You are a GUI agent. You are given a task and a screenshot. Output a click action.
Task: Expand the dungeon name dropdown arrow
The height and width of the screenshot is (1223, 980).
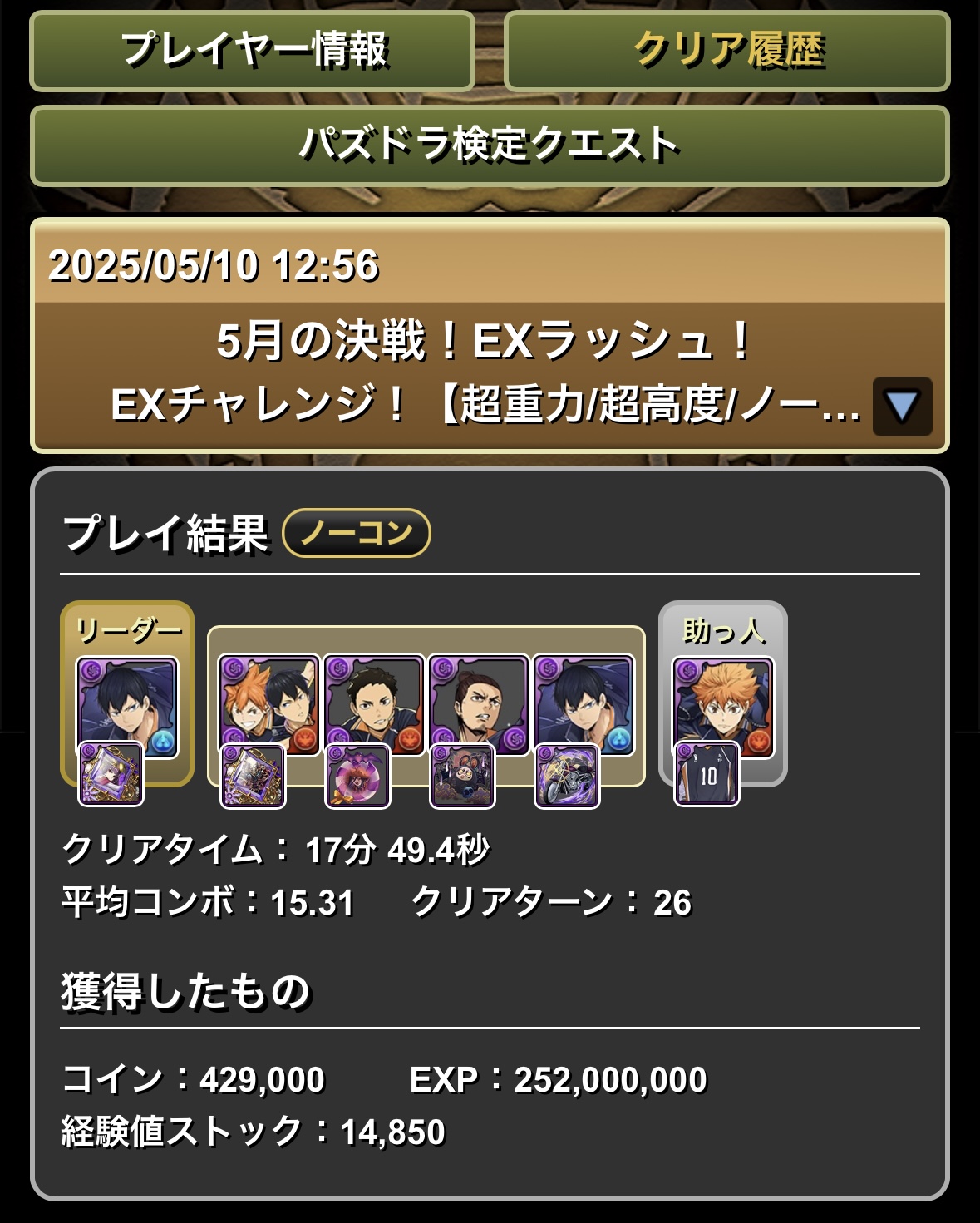(902, 407)
